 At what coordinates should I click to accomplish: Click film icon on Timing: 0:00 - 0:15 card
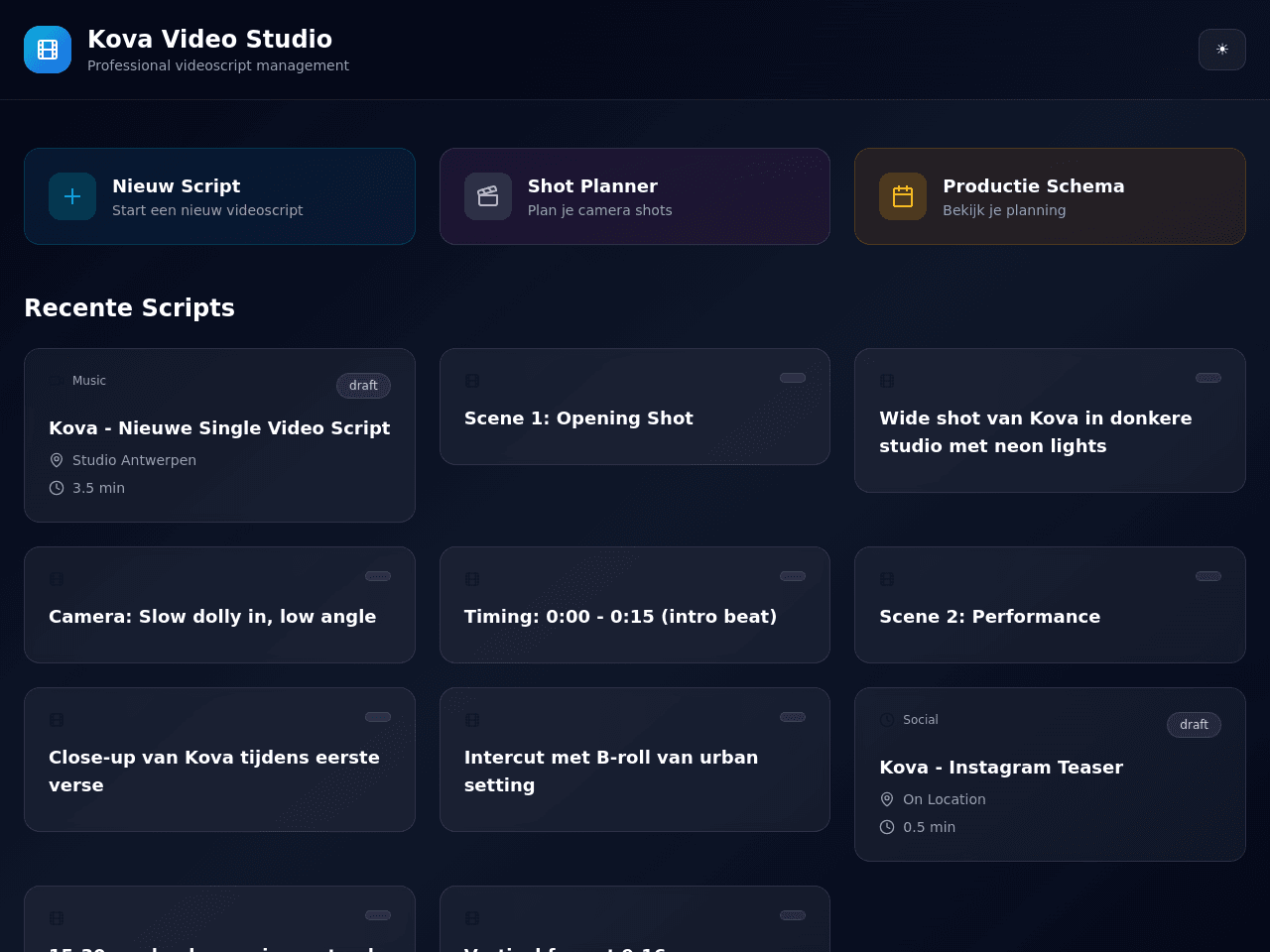click(x=472, y=579)
